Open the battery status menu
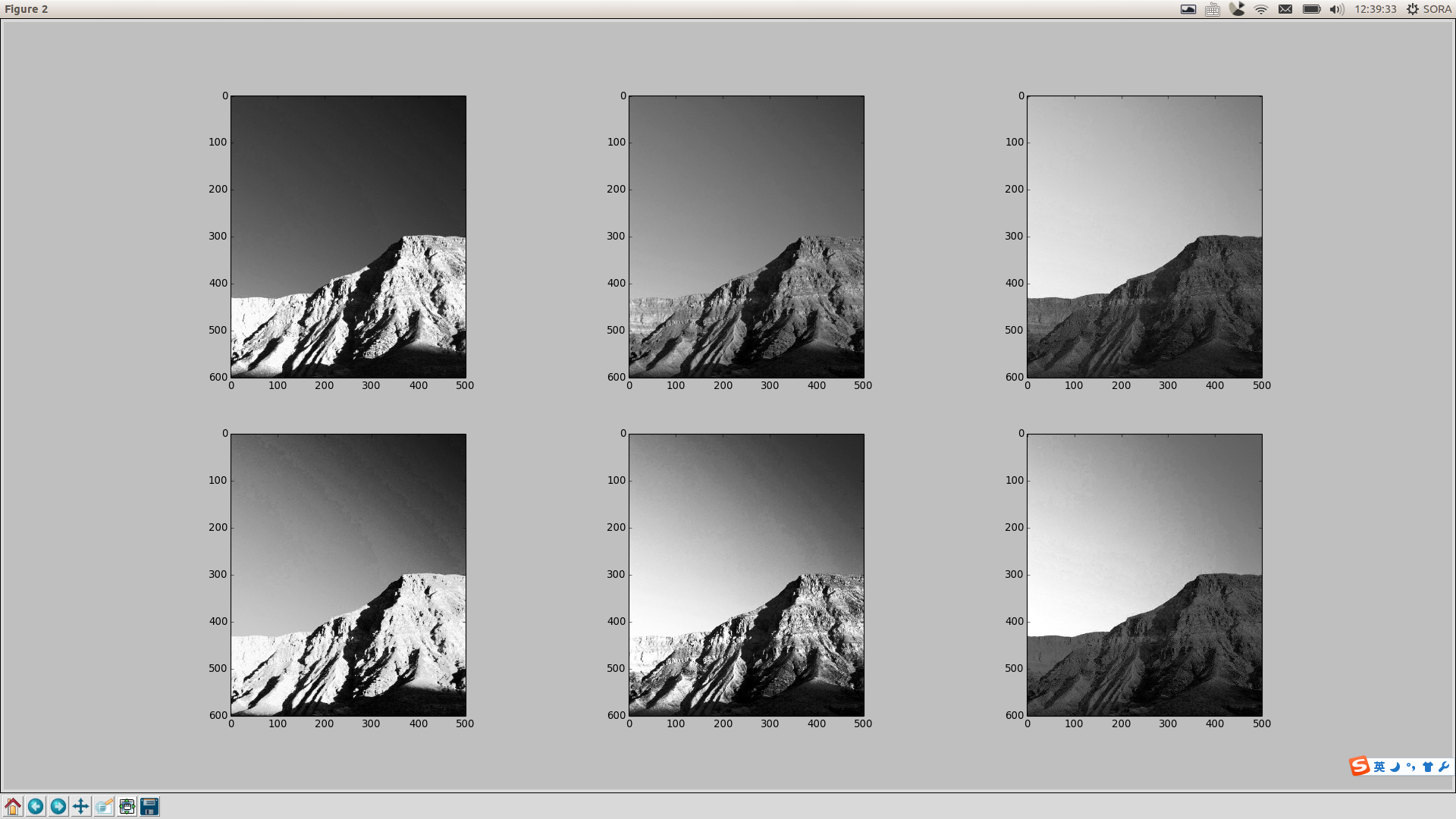1456x819 pixels. (x=1312, y=9)
